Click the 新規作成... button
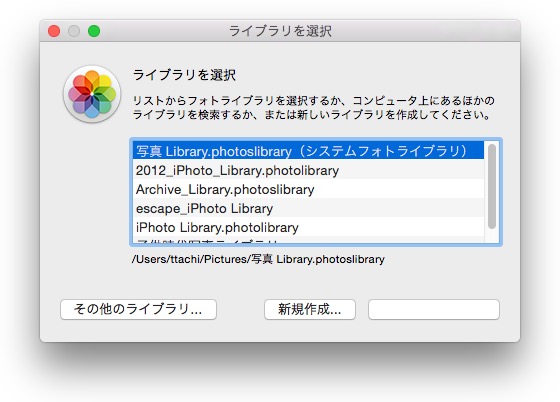Viewport: 560px width, 402px height. click(x=310, y=309)
